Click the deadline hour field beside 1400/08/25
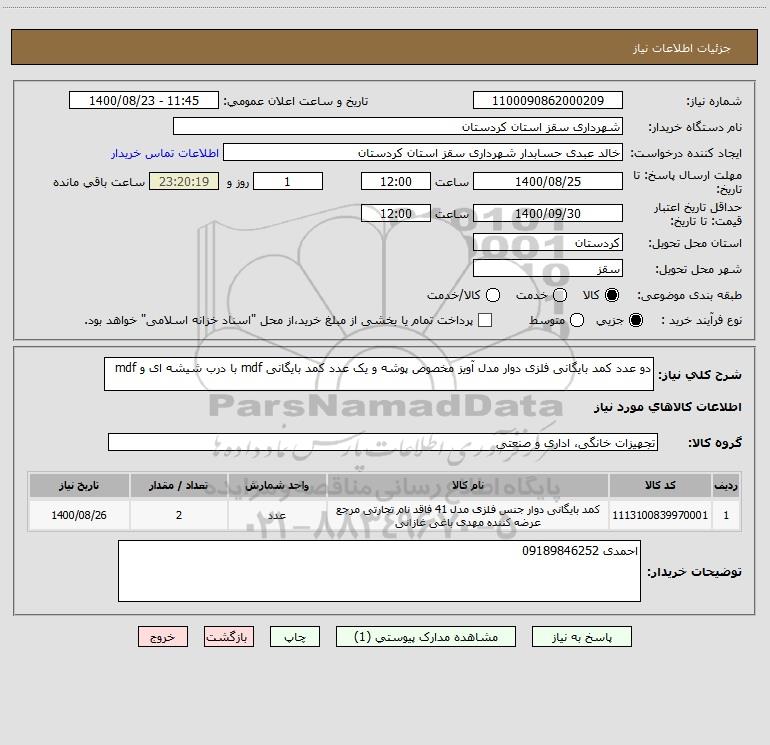770x745 pixels. click(396, 181)
